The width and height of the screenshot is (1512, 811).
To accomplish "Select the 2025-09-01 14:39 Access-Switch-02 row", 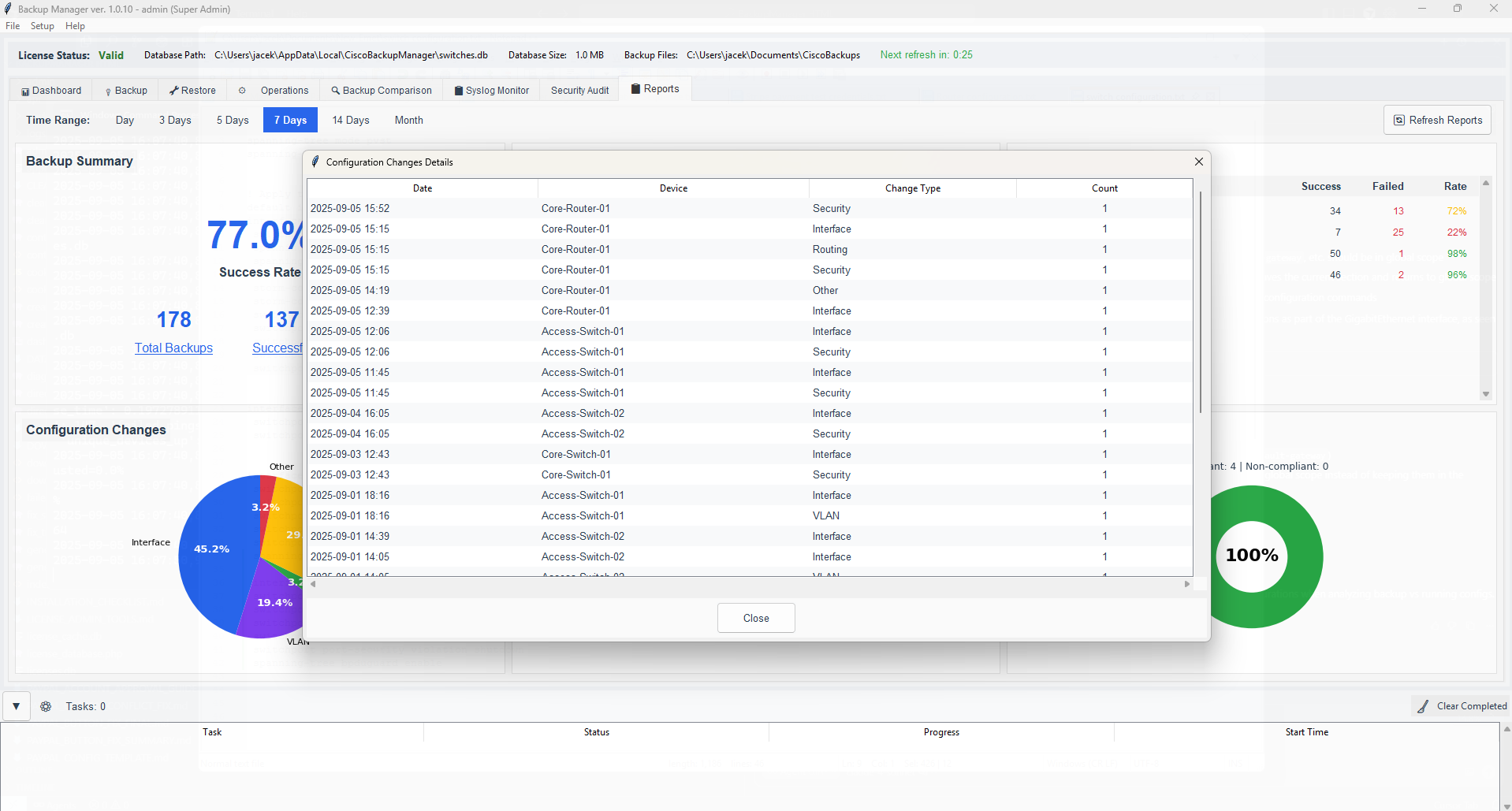I will tap(750, 536).
